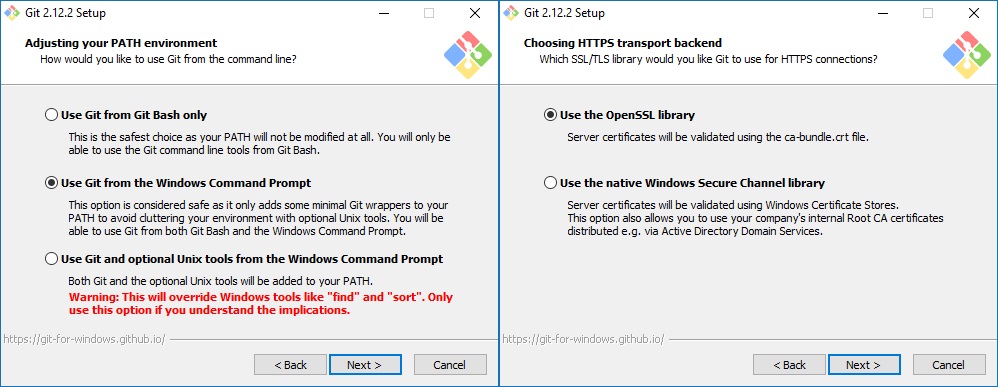Click the Git logo icon in left title bar
This screenshot has width=998, height=387.
[x=11, y=13]
